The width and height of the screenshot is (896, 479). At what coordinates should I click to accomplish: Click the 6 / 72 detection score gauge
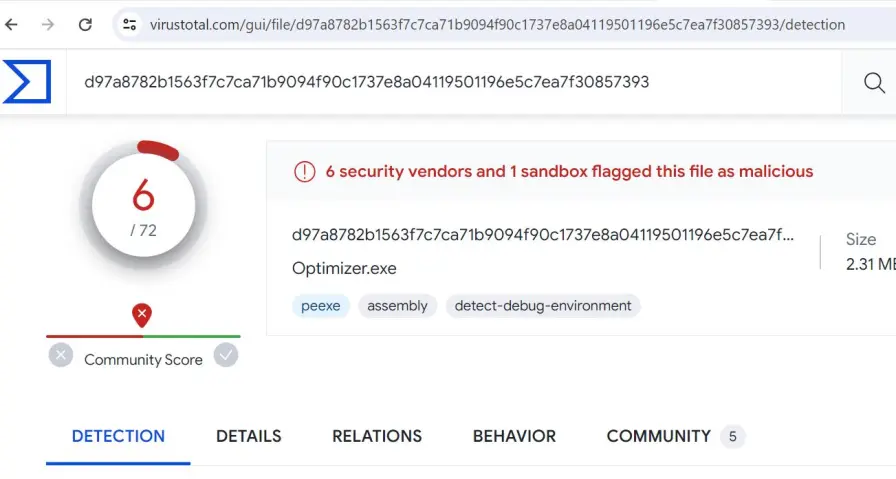click(x=143, y=205)
